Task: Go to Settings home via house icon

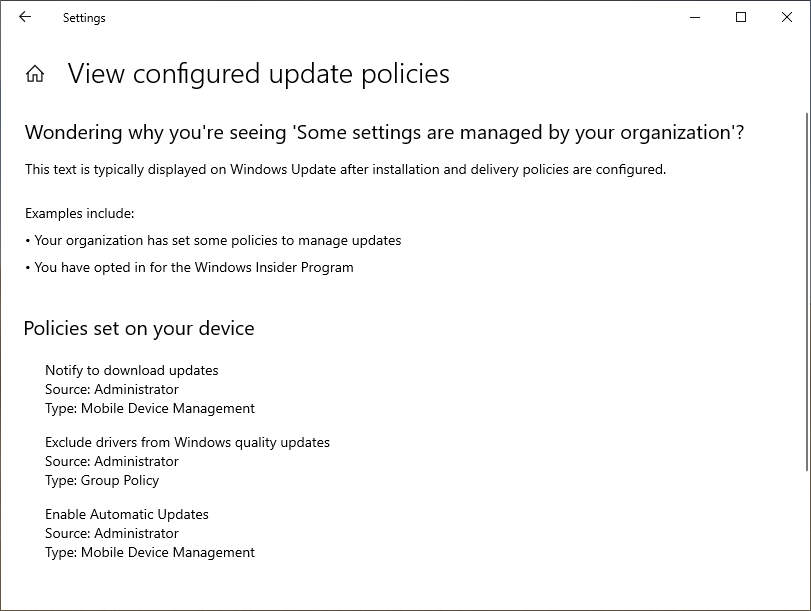Action: 35,74
